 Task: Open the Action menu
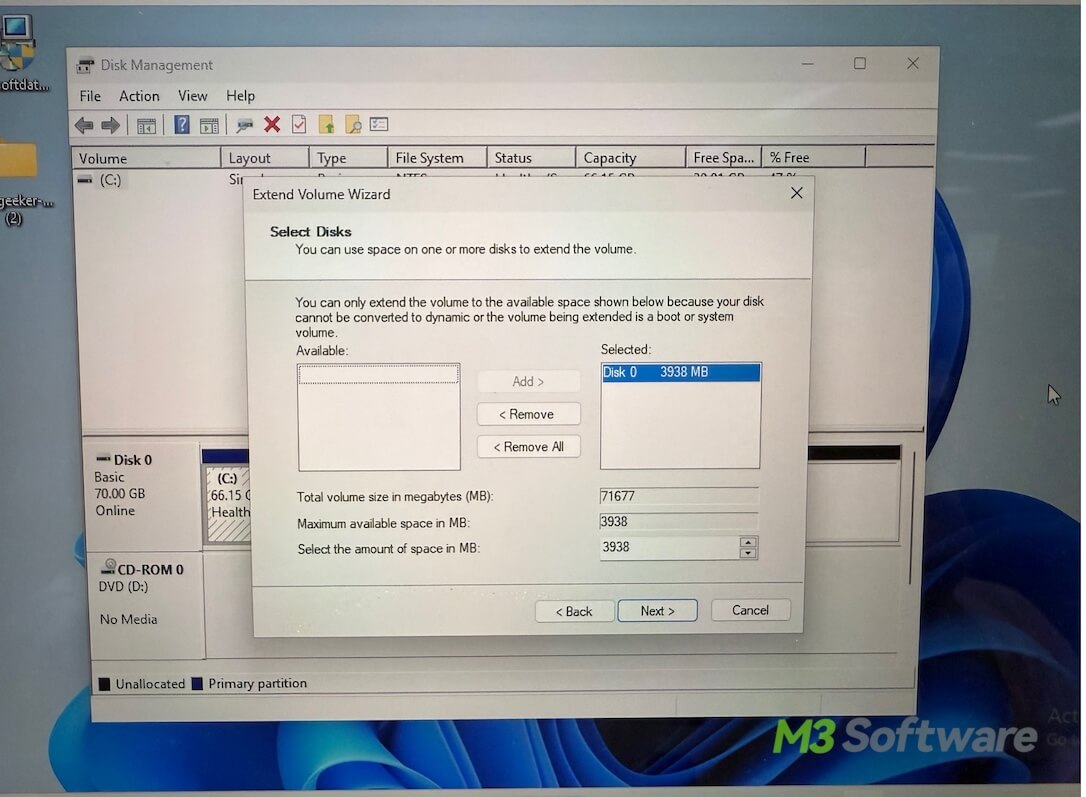[139, 96]
